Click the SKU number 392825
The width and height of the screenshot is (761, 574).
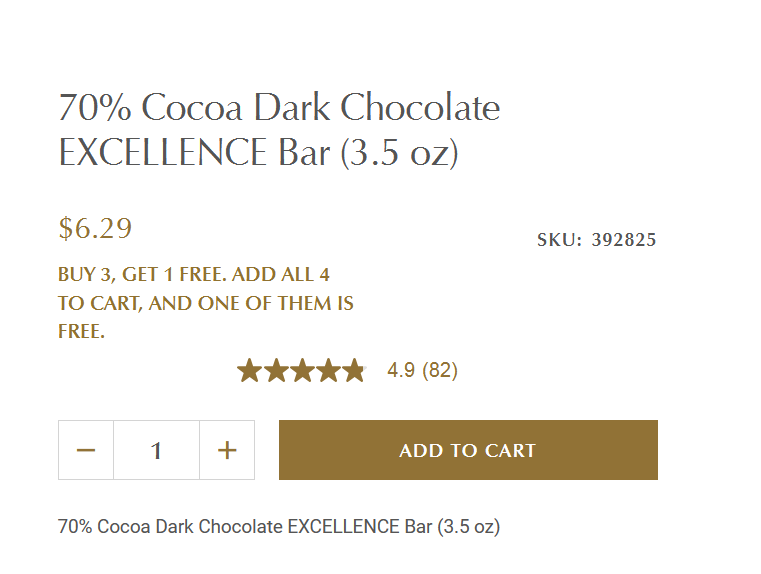[624, 240]
